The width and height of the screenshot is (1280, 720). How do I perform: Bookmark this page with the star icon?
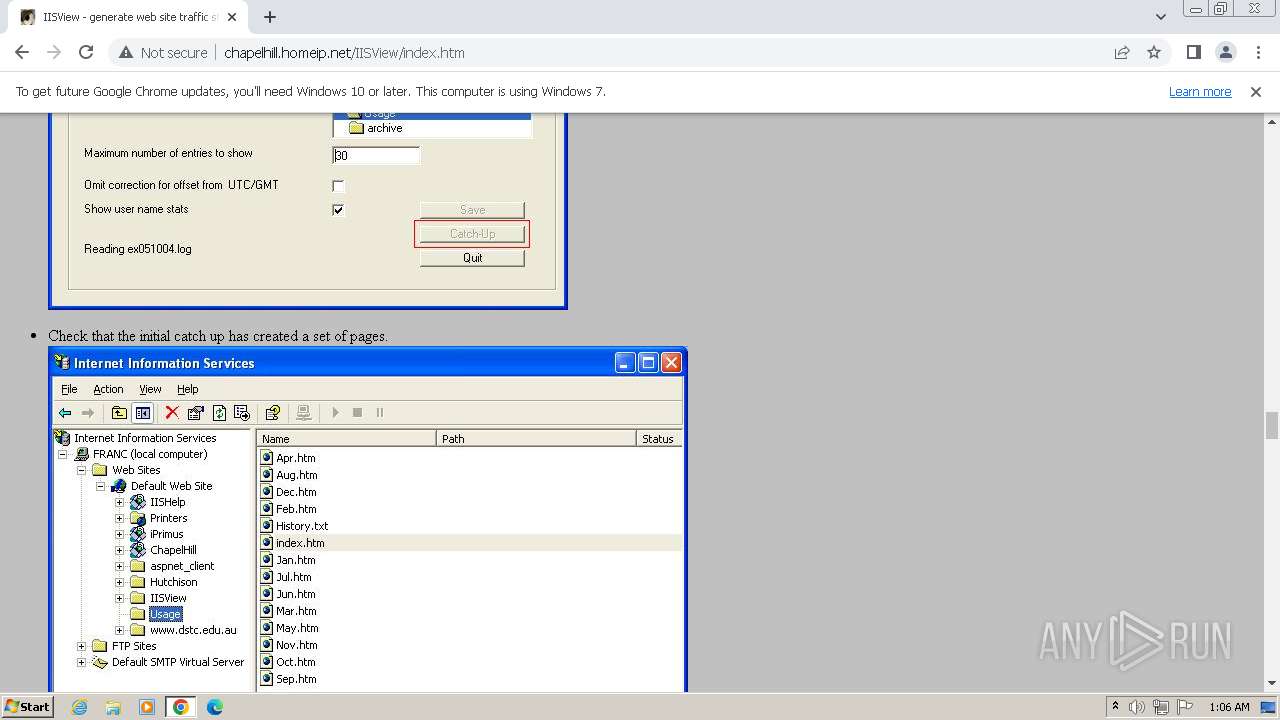[x=1154, y=52]
